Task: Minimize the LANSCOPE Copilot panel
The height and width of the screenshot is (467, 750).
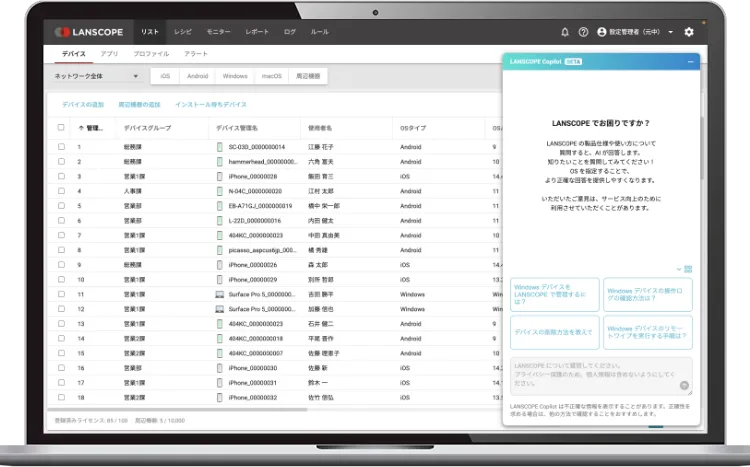Action: click(690, 62)
